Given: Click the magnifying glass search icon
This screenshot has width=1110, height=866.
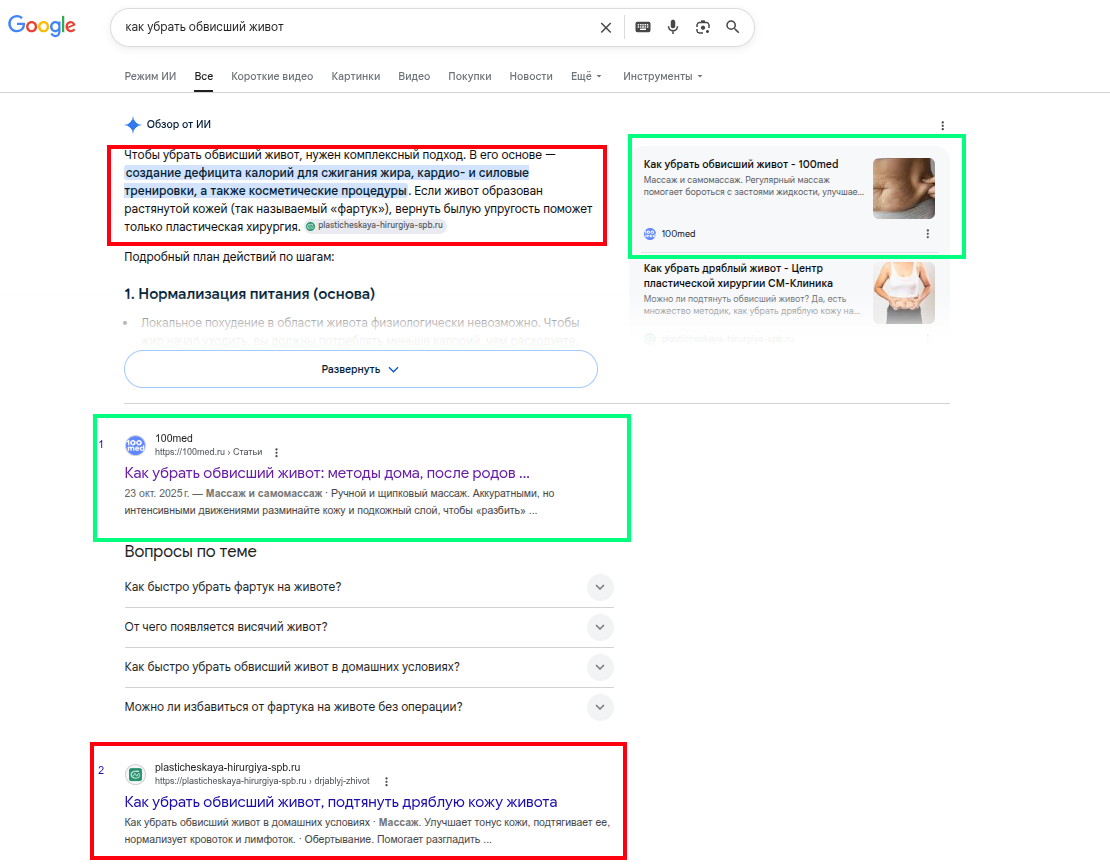Looking at the screenshot, I should click(x=733, y=27).
